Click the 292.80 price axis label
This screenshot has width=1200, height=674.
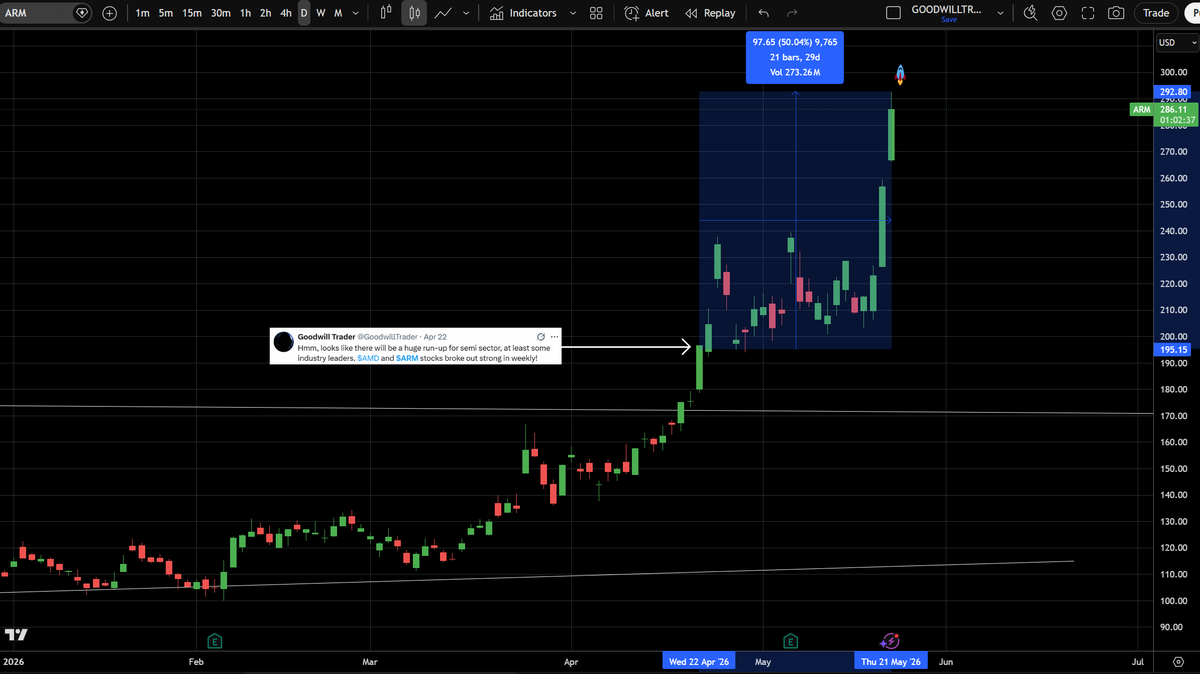1173,92
